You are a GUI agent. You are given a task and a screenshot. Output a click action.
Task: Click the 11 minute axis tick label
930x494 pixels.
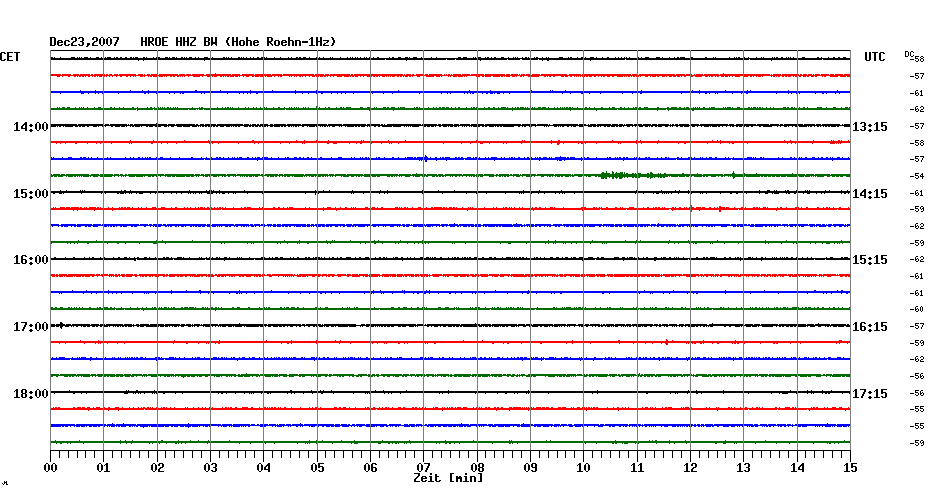pos(637,467)
